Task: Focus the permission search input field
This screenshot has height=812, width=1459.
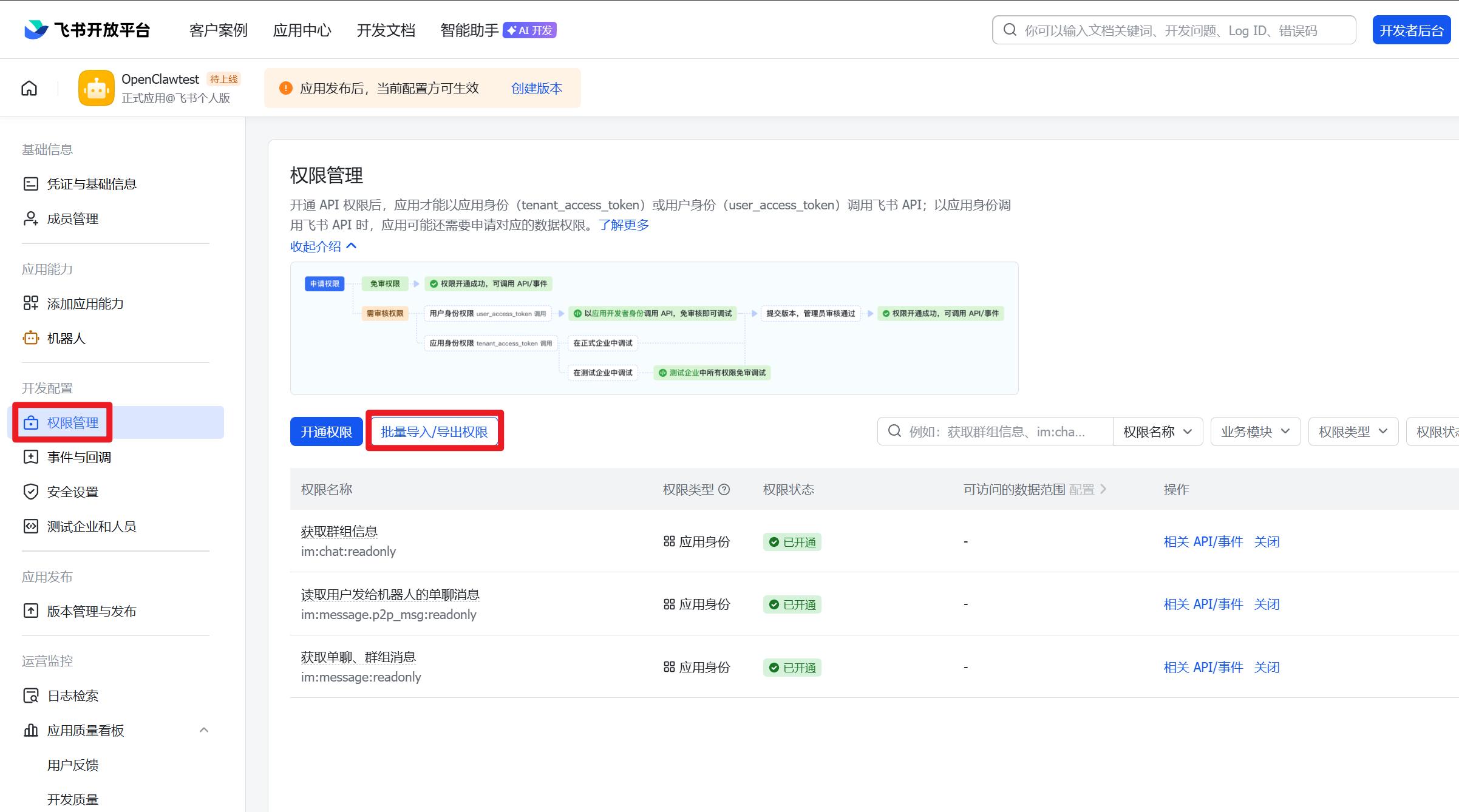Action: pyautogui.click(x=996, y=431)
